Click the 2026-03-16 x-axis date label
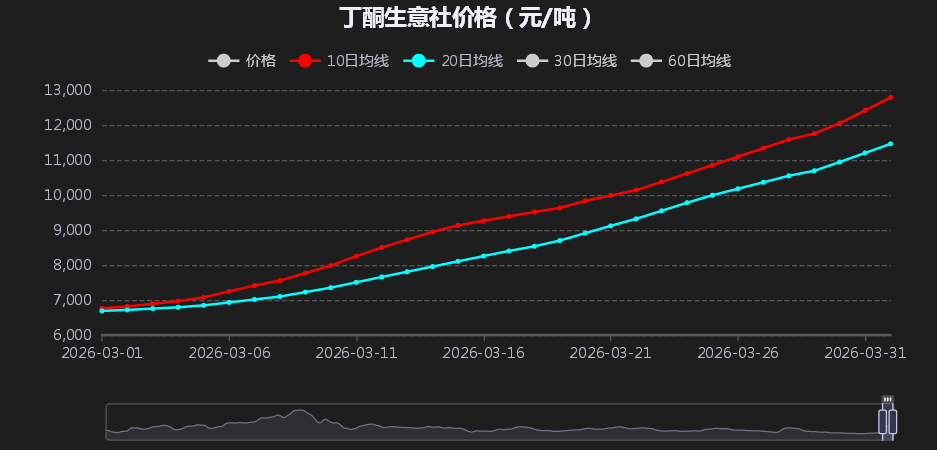This screenshot has height=450, width=937. [483, 353]
